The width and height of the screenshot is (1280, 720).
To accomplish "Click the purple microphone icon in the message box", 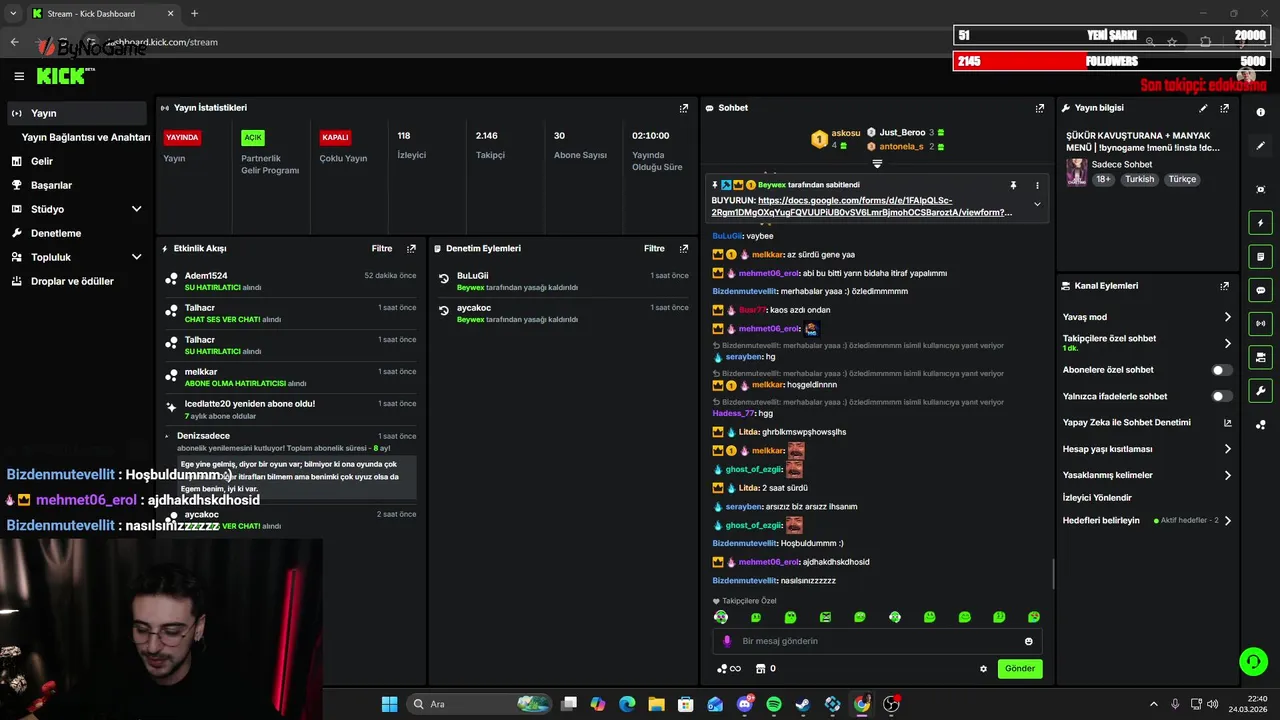I will pyautogui.click(x=727, y=642).
